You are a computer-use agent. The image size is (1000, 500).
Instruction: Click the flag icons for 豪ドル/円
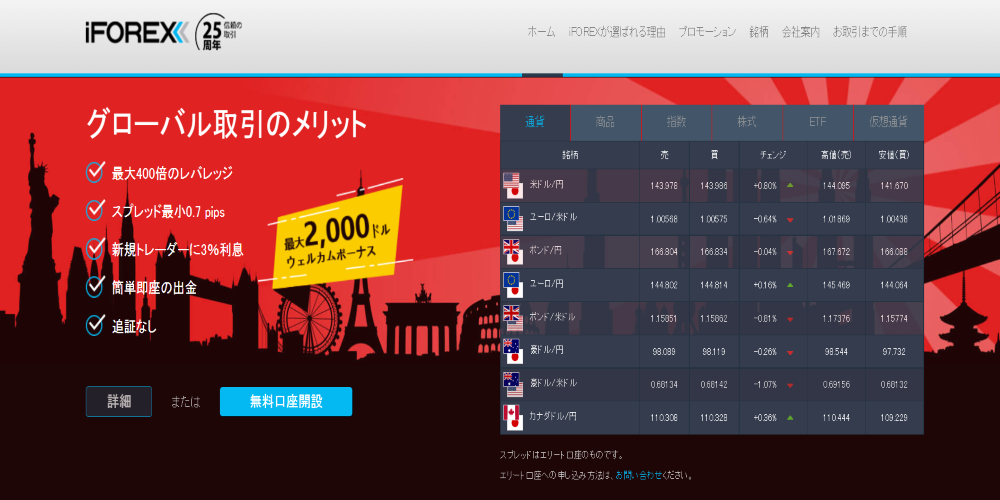[x=513, y=351]
